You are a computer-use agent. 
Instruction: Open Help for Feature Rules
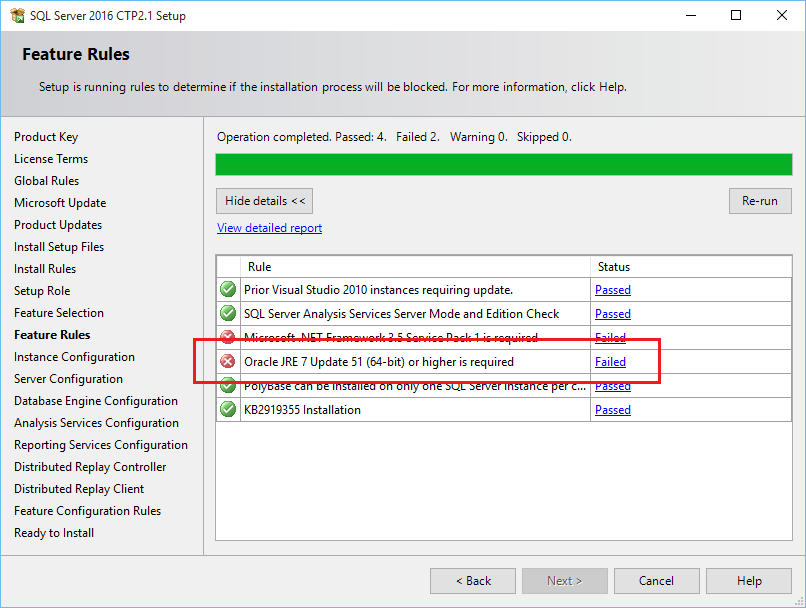coord(748,581)
